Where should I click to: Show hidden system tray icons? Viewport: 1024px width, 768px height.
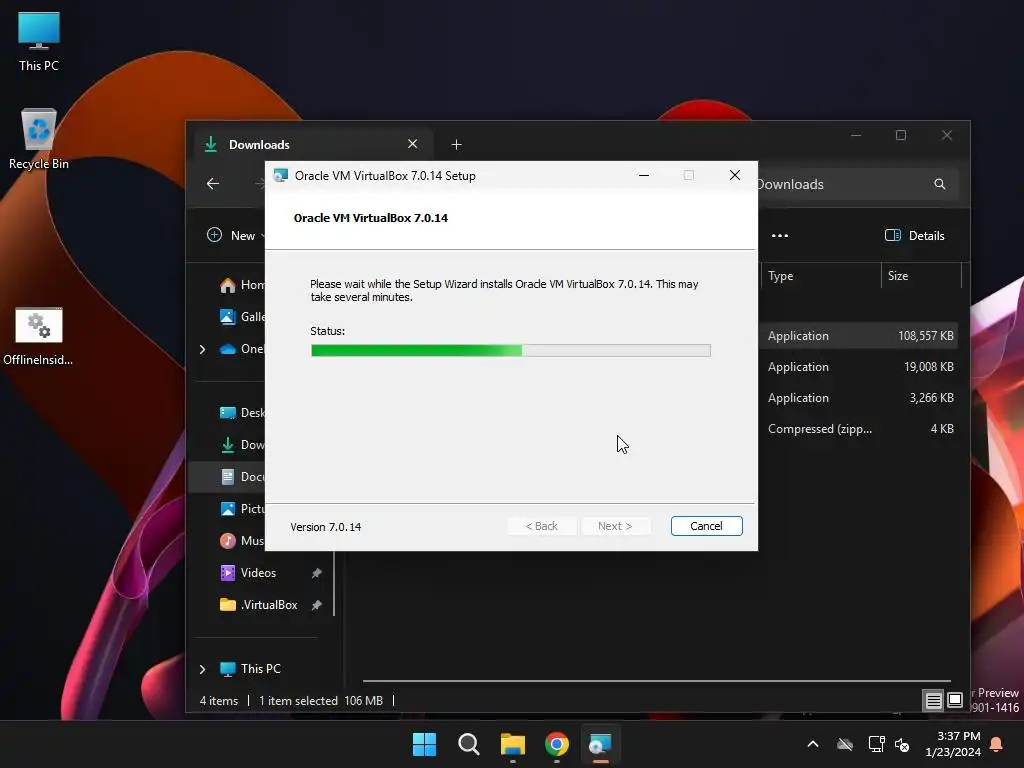[813, 744]
